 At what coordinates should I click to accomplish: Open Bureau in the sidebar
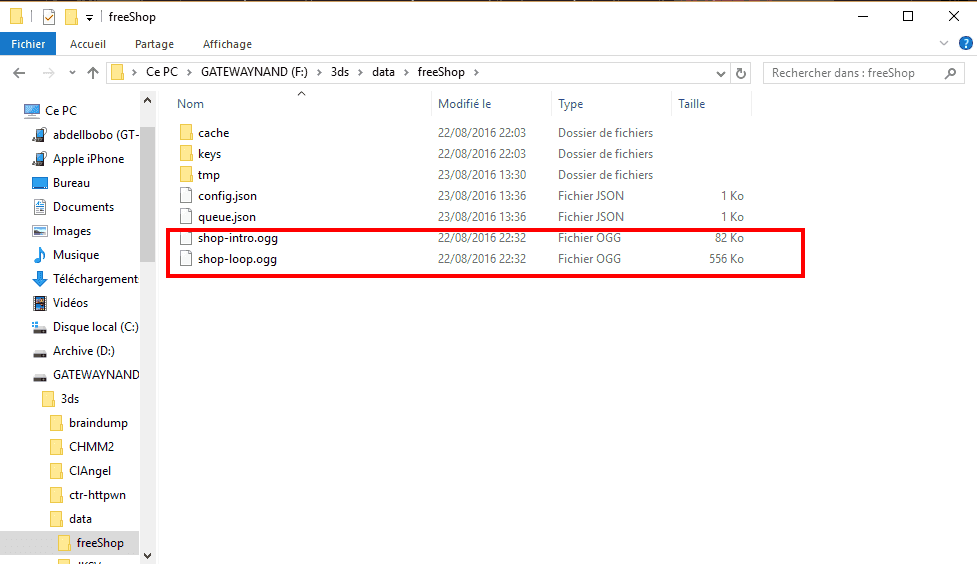pos(71,183)
